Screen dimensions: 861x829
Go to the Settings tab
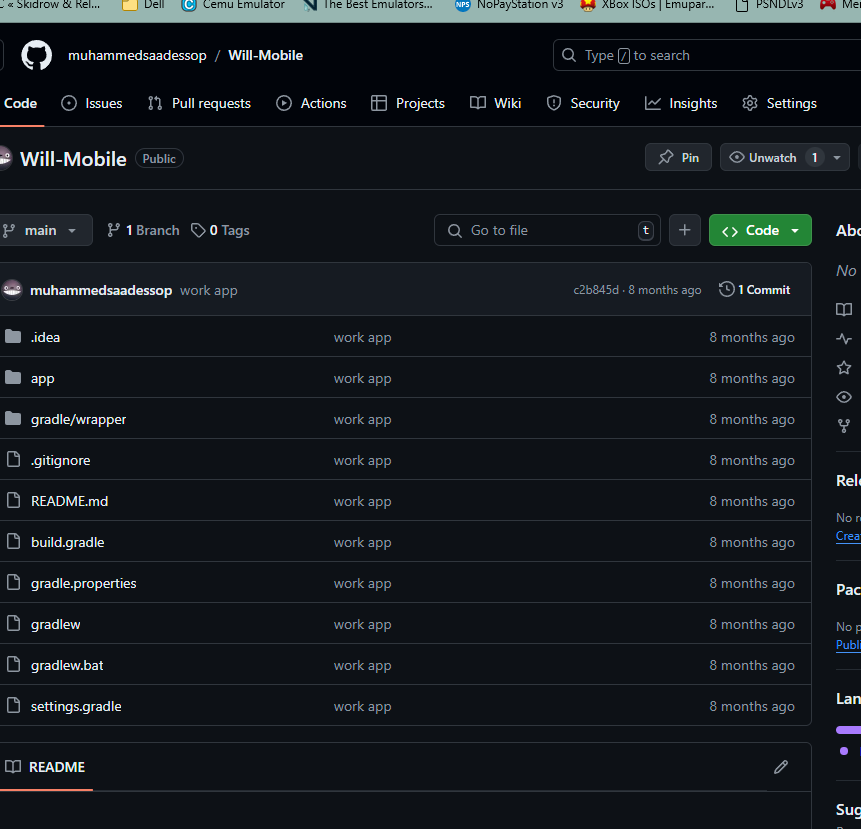tap(779, 103)
